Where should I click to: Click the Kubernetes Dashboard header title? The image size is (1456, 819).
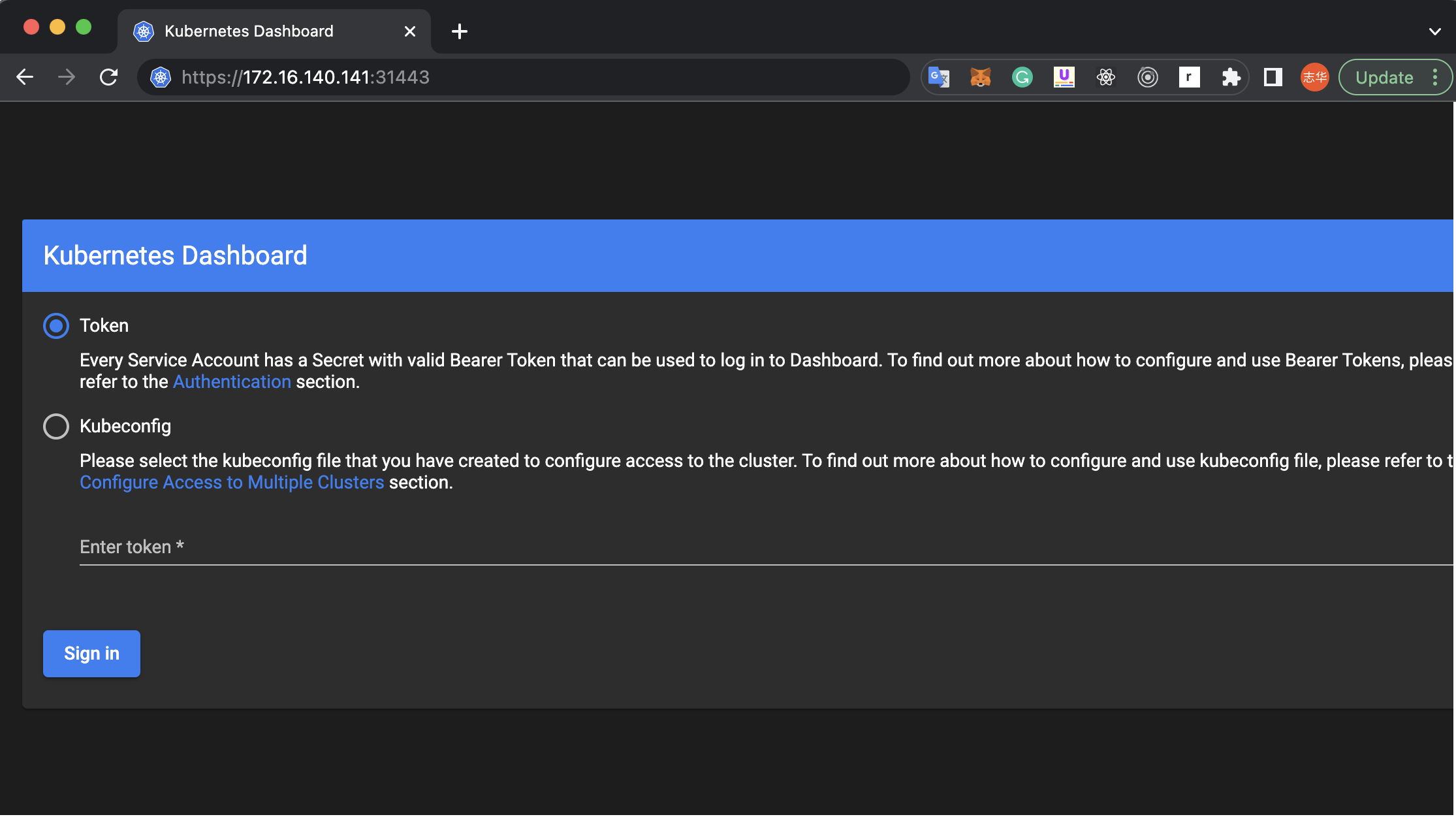point(175,255)
